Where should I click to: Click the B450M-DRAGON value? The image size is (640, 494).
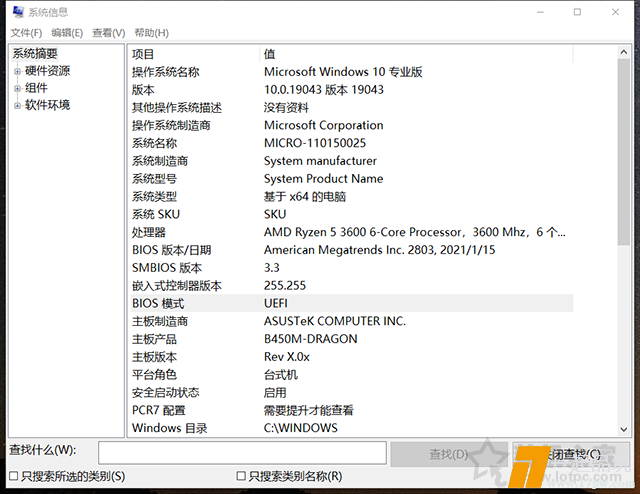coord(311,339)
